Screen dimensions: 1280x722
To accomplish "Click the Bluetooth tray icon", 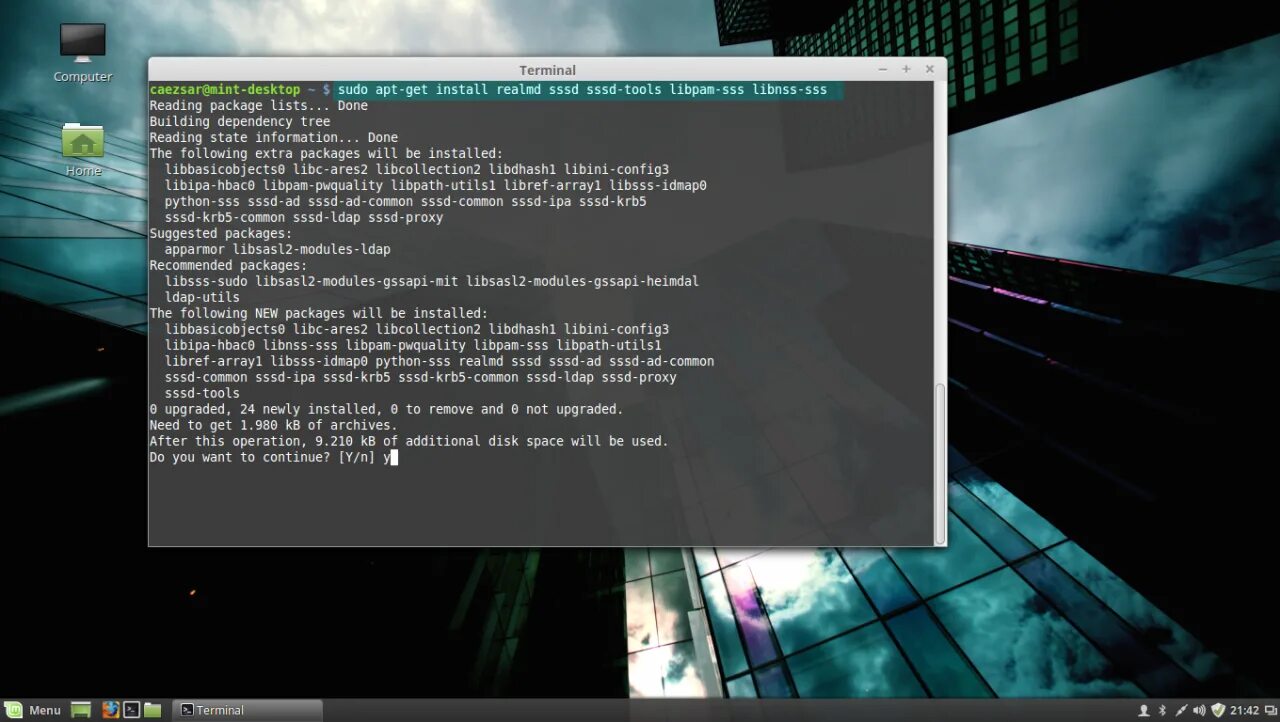I will pyautogui.click(x=1163, y=711).
